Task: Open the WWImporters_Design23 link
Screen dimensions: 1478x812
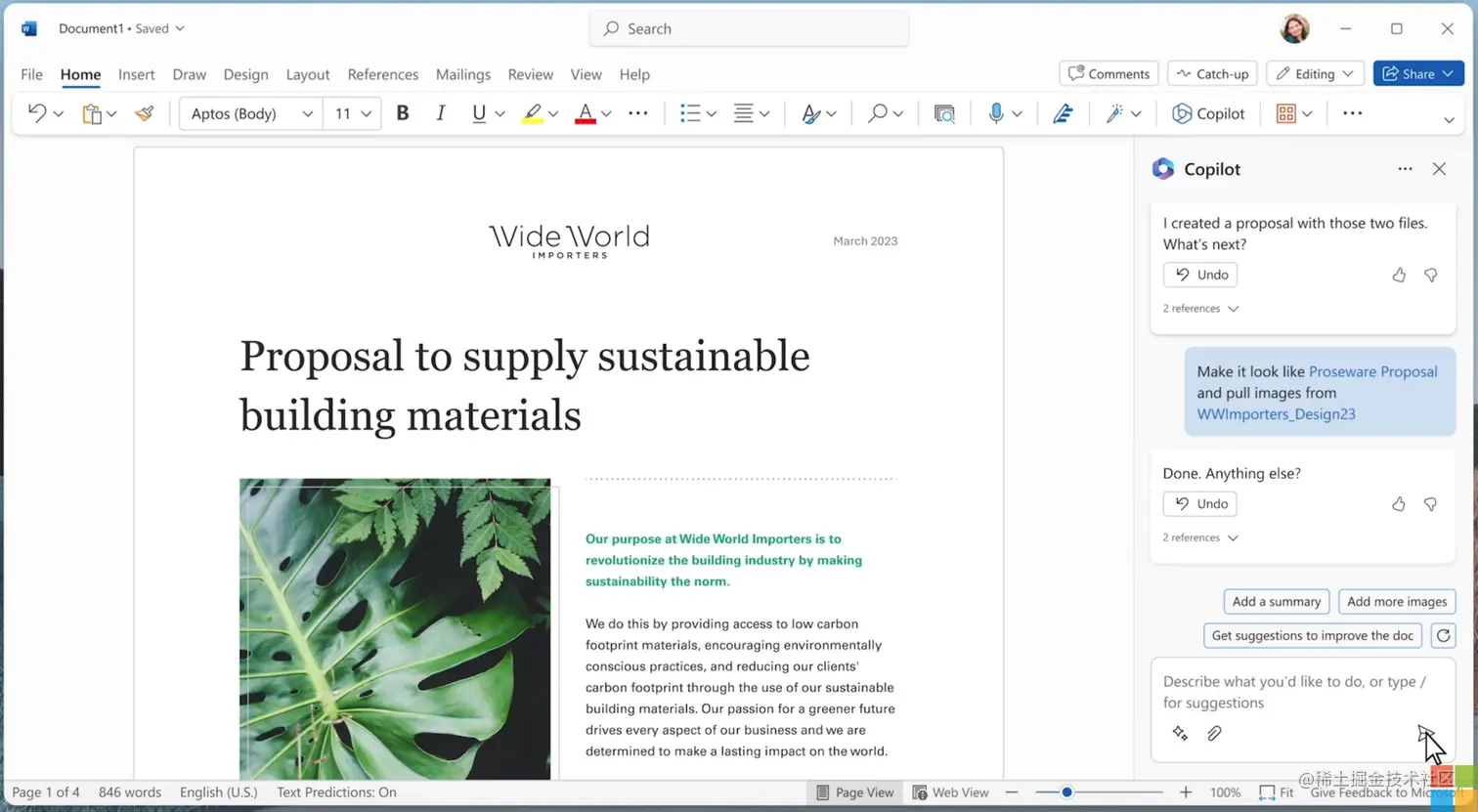Action: coord(1276,414)
